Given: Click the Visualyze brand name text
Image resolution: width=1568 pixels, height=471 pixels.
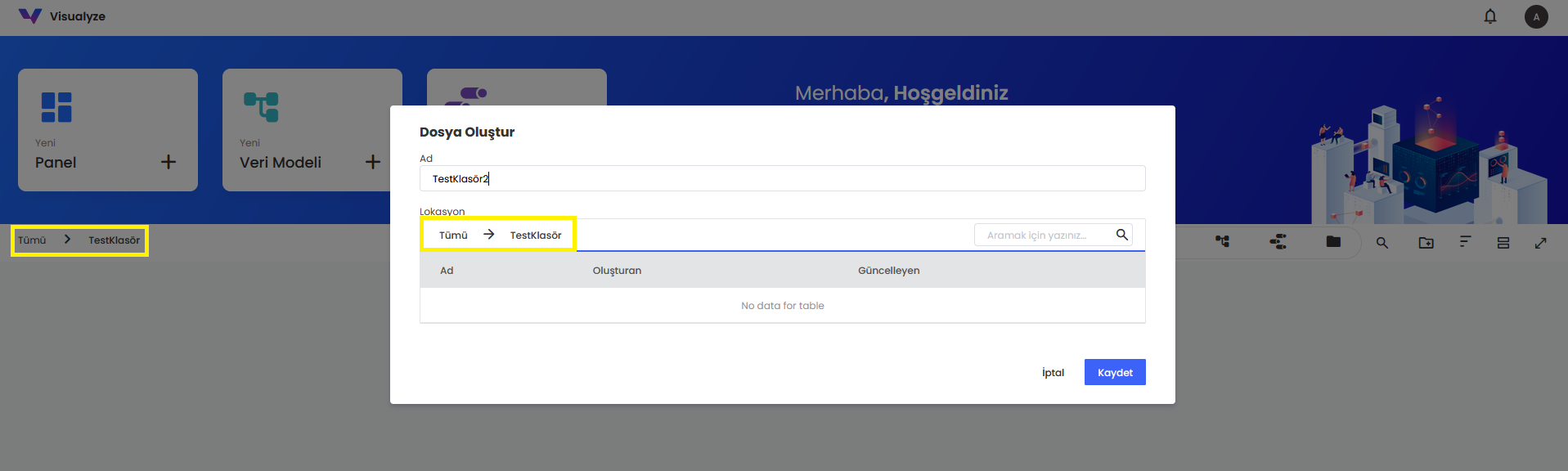Looking at the screenshot, I should point(78,16).
